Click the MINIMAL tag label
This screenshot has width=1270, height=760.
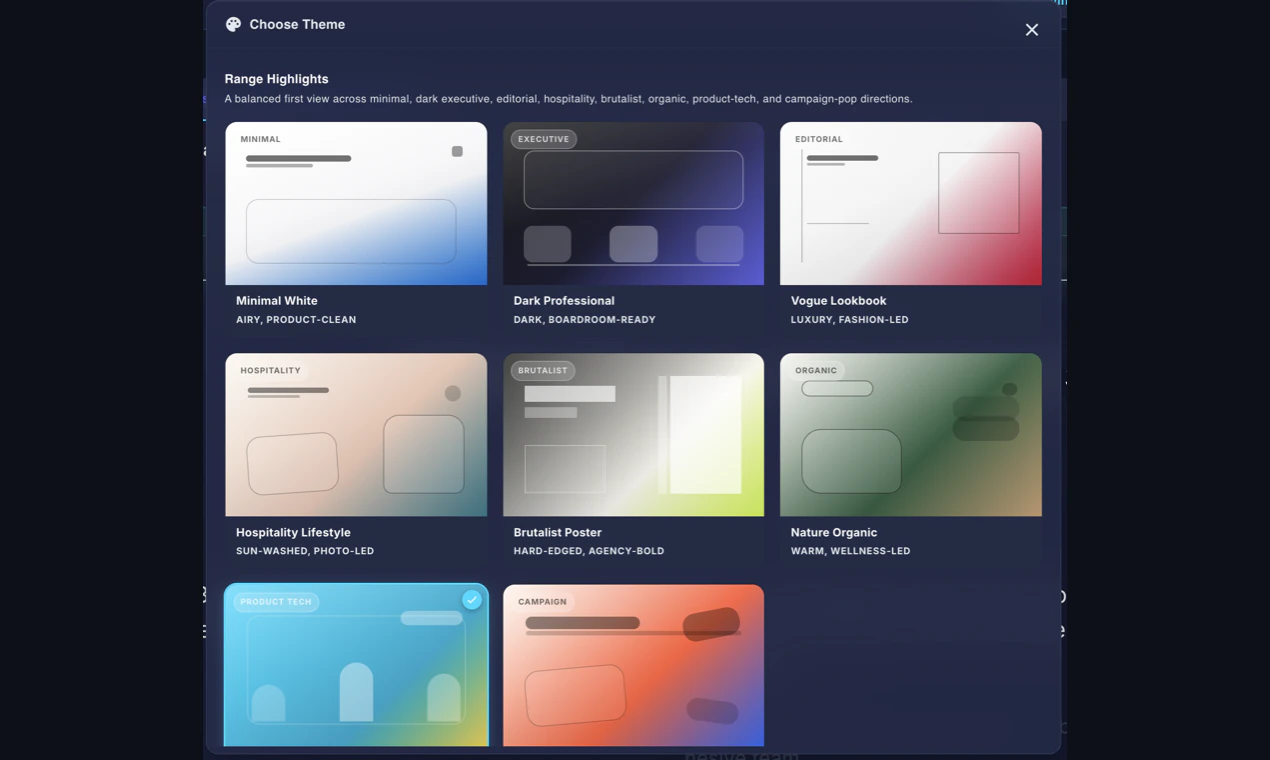tap(260, 139)
